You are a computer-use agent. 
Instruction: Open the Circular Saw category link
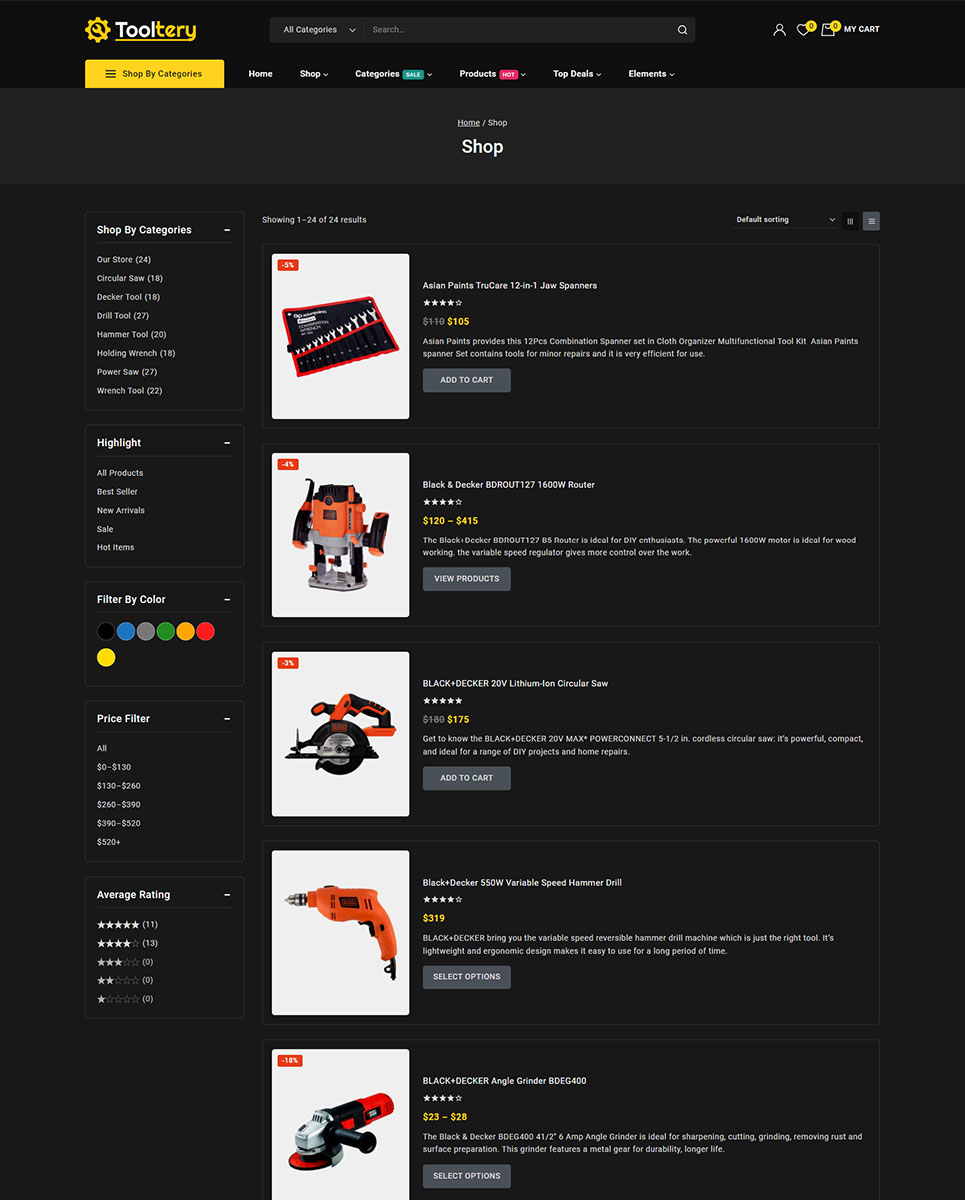point(129,279)
